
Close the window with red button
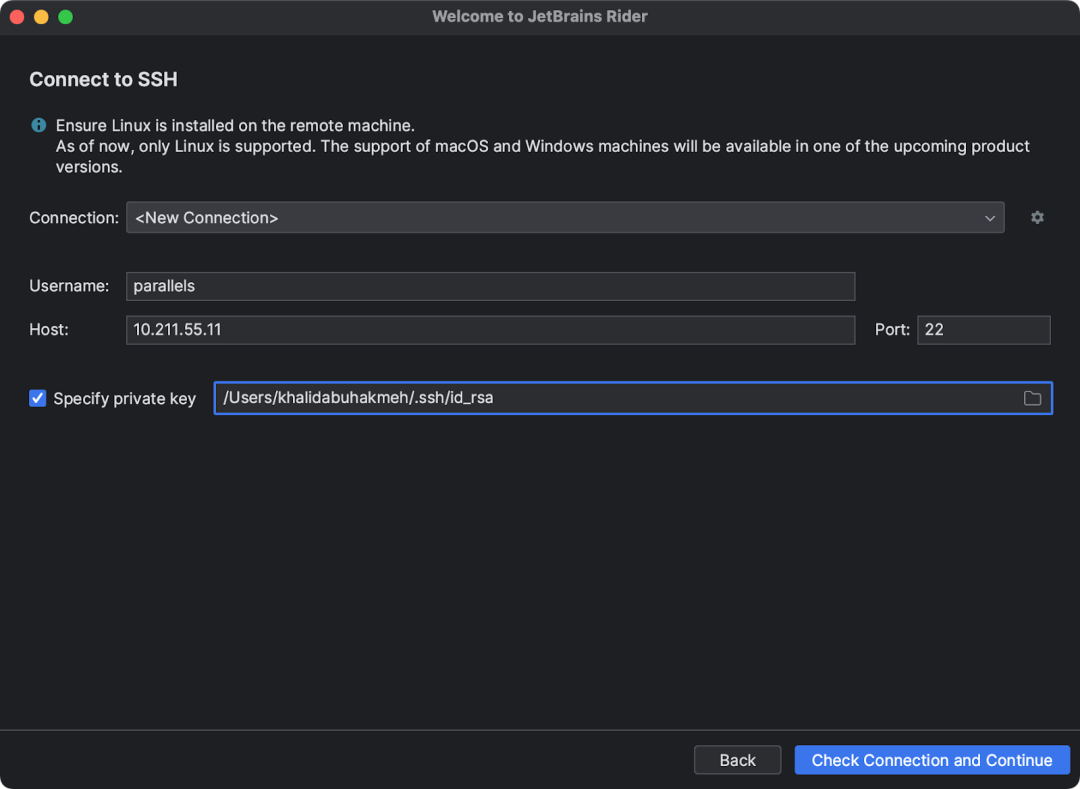pyautogui.click(x=17, y=17)
